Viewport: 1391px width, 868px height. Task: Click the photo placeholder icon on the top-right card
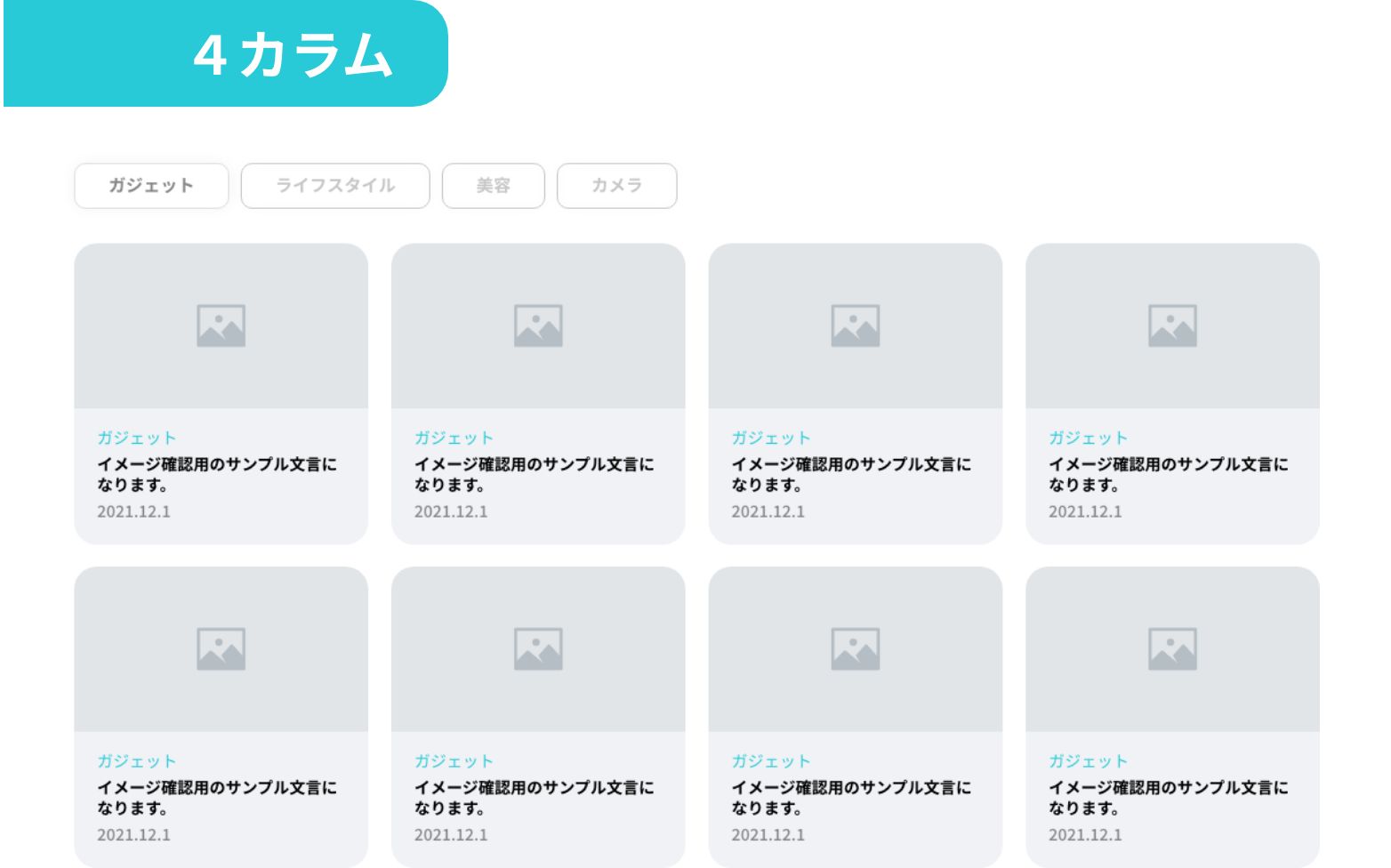coord(1172,325)
